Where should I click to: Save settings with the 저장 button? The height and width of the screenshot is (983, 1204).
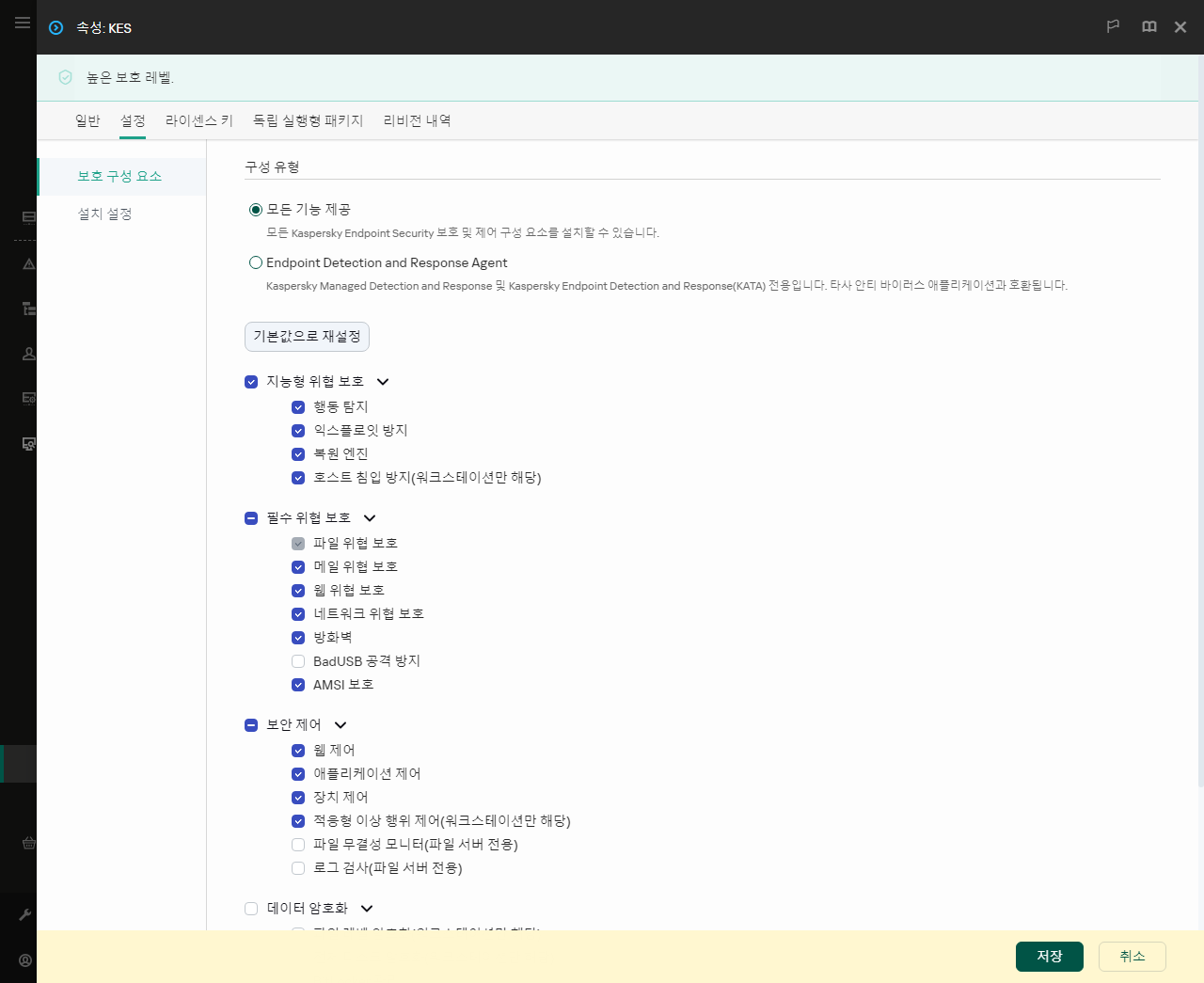coord(1049,956)
